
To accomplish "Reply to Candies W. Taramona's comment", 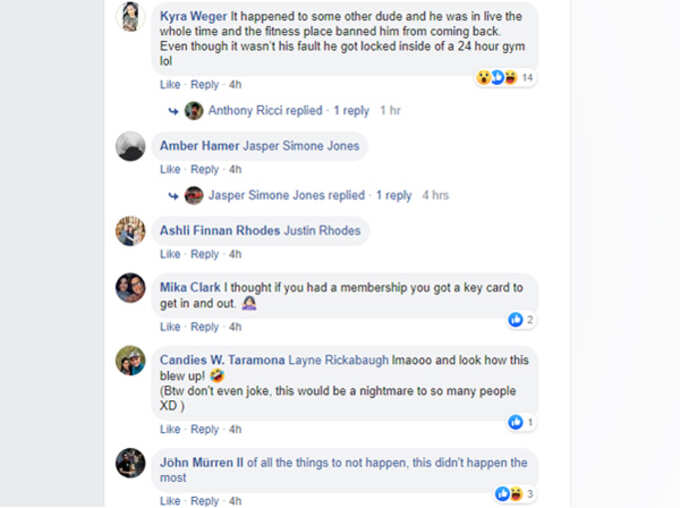I will click(x=205, y=429).
